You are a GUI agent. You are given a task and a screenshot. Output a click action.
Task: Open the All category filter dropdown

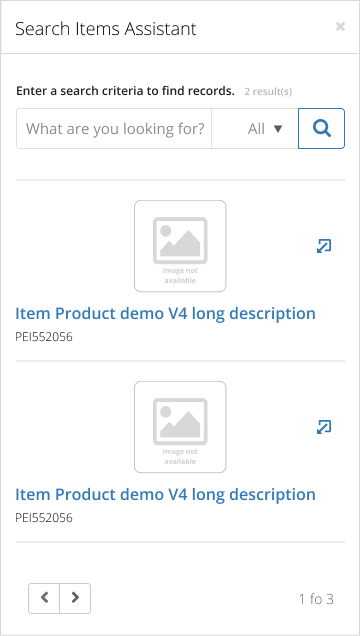click(x=255, y=129)
